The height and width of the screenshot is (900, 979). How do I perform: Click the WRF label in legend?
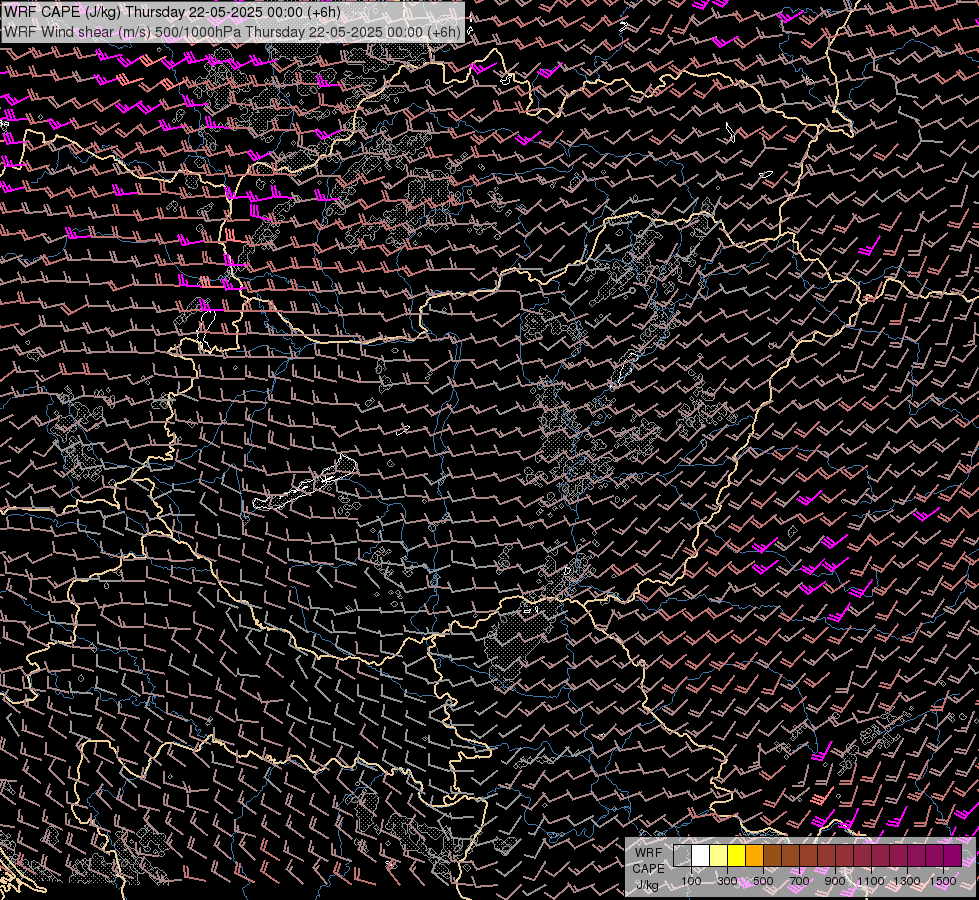coord(648,853)
